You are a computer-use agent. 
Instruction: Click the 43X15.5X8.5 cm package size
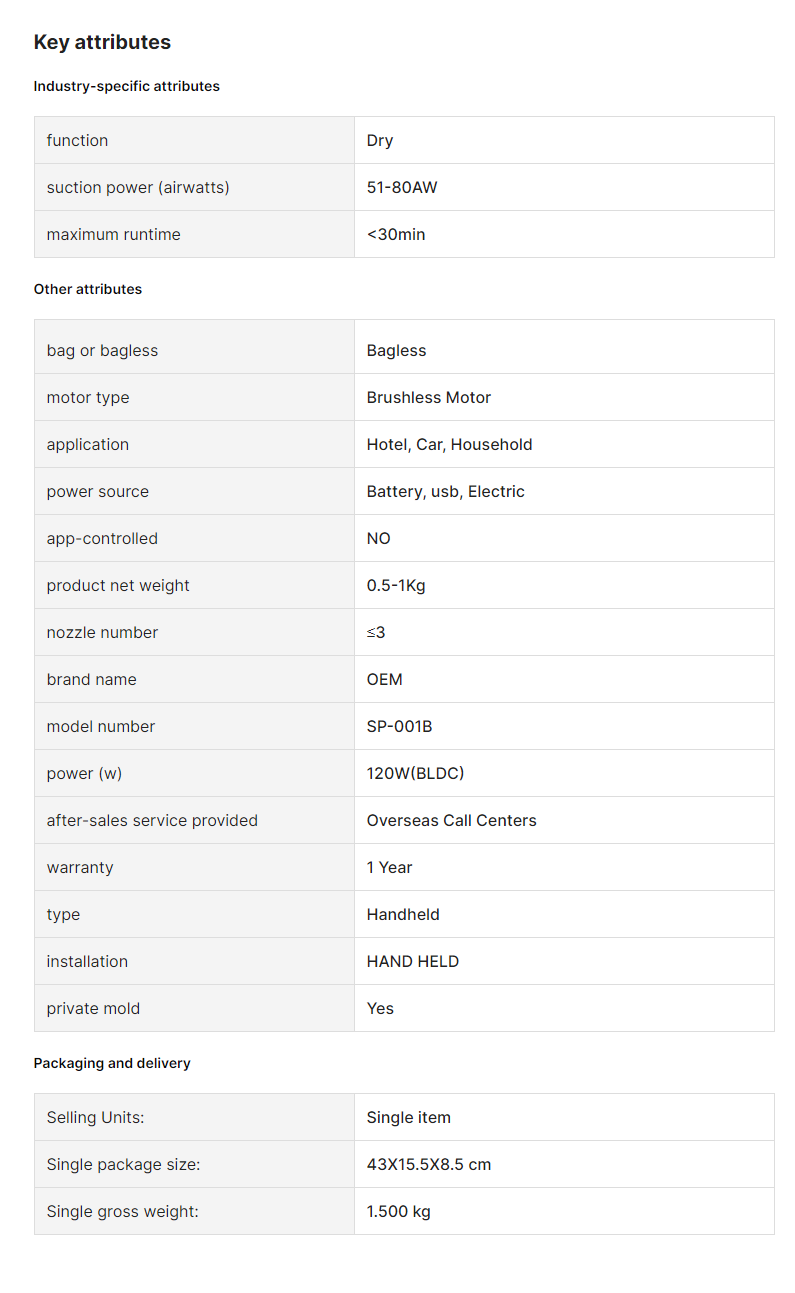tap(429, 1164)
